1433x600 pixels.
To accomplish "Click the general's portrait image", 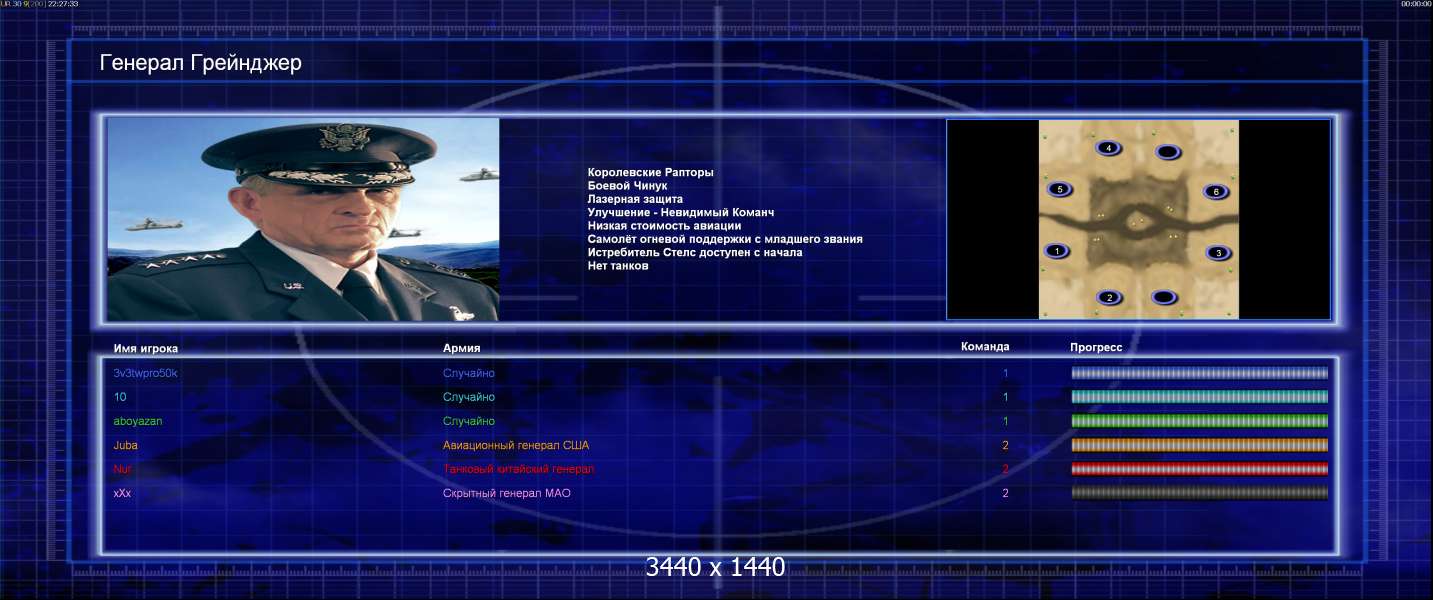I will 303,219.
